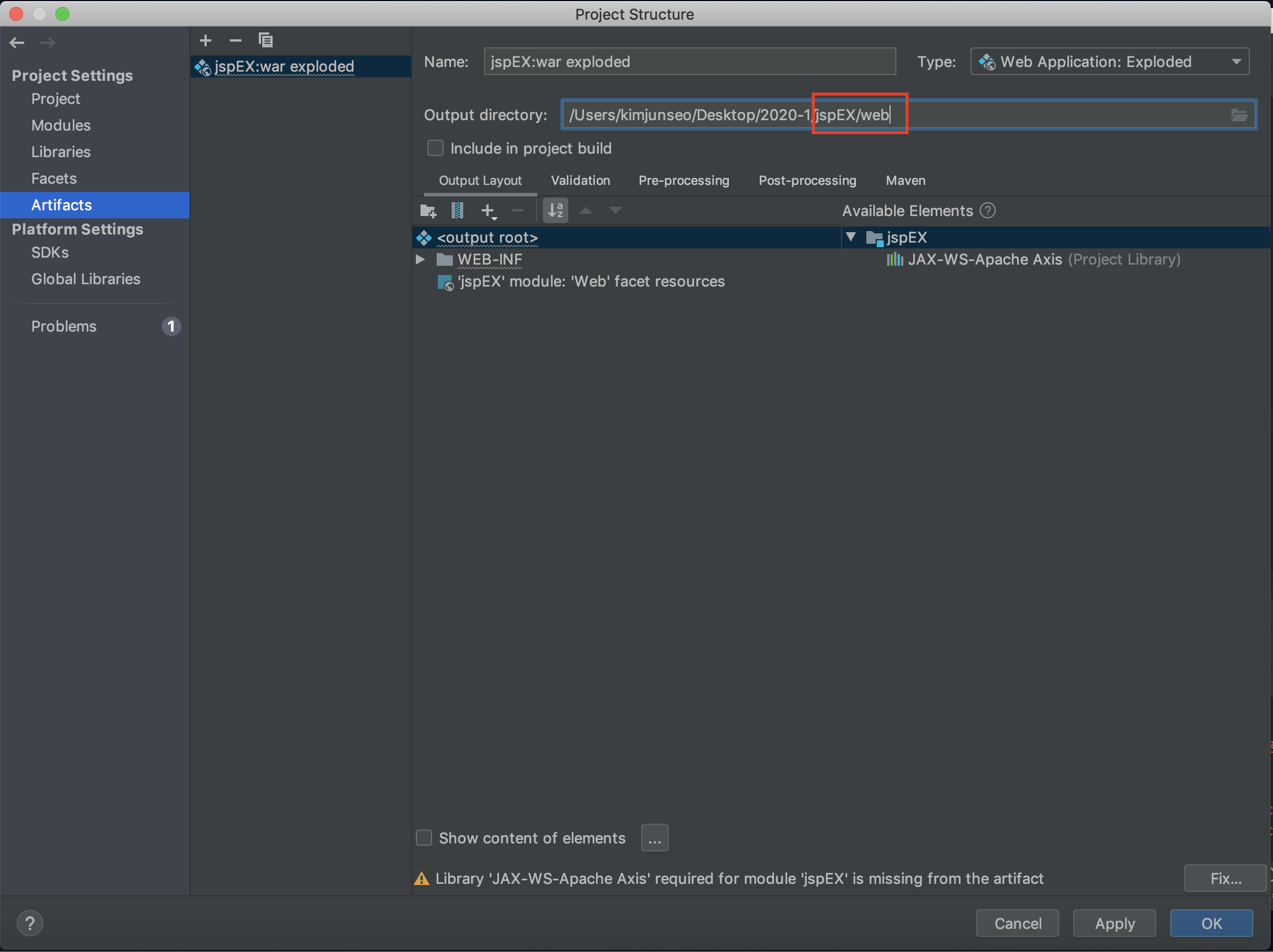The image size is (1273, 952).
Task: Remove the selected layout element
Action: (518, 211)
